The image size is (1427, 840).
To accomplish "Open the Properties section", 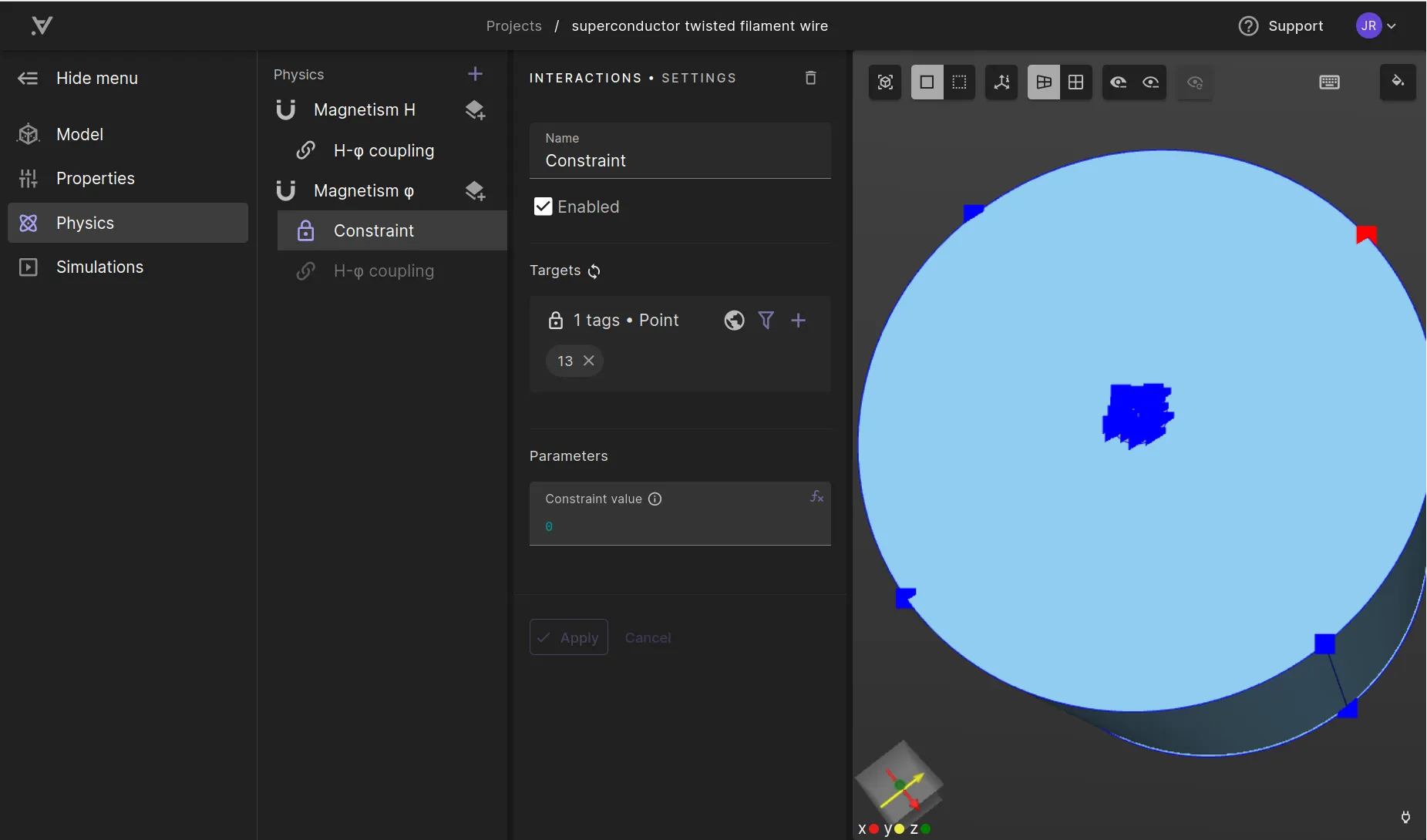I will tap(128, 178).
